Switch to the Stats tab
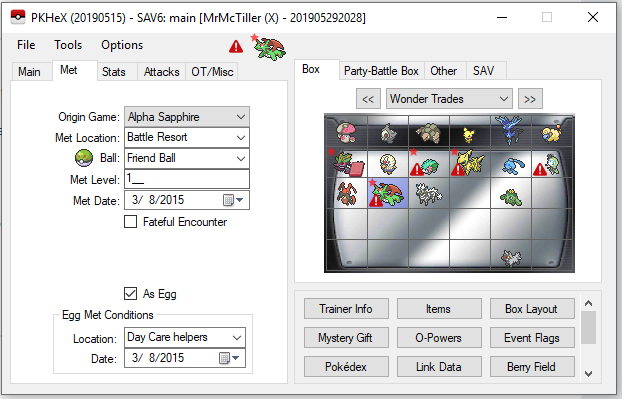The height and width of the screenshot is (399, 622). tap(114, 72)
